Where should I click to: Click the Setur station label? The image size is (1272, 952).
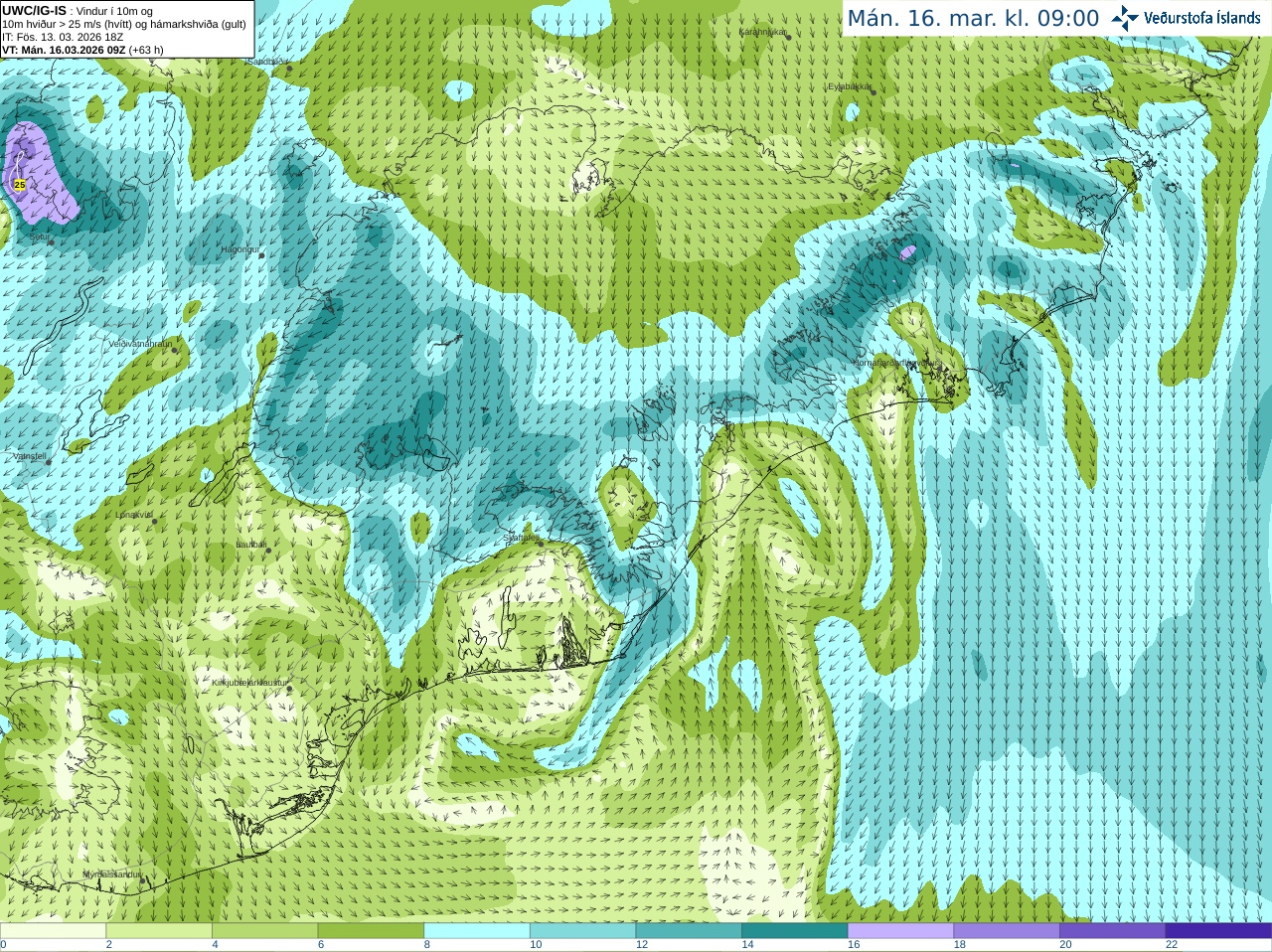coord(39,237)
